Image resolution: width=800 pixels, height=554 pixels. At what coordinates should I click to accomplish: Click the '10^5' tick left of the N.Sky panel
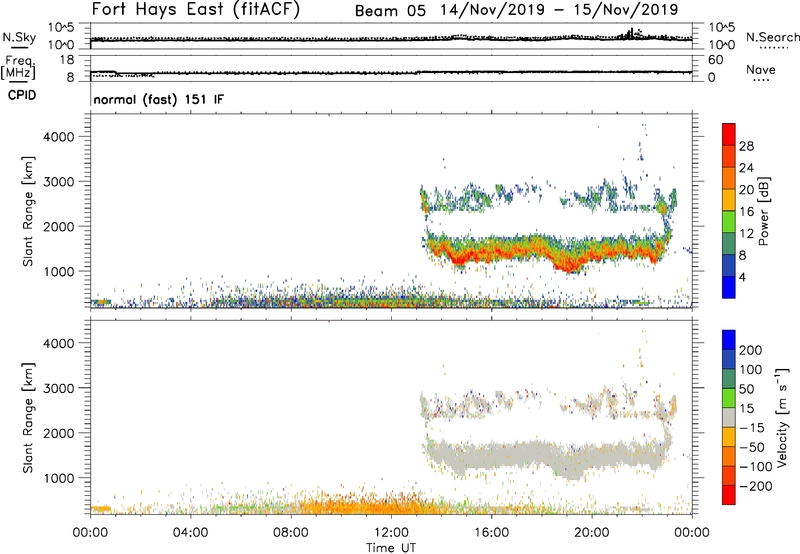click(61, 28)
